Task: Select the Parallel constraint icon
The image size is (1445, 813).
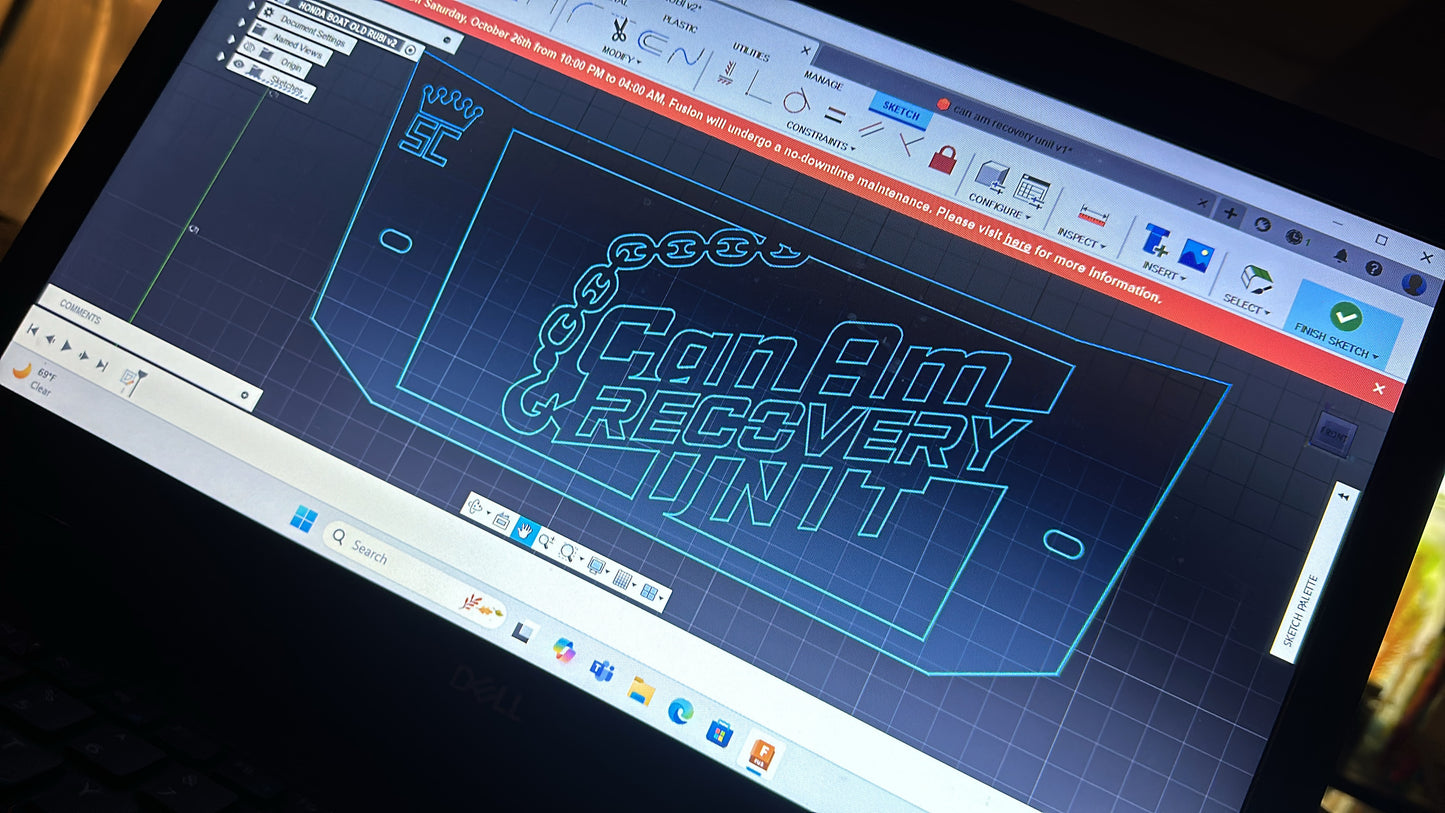Action: [871, 129]
